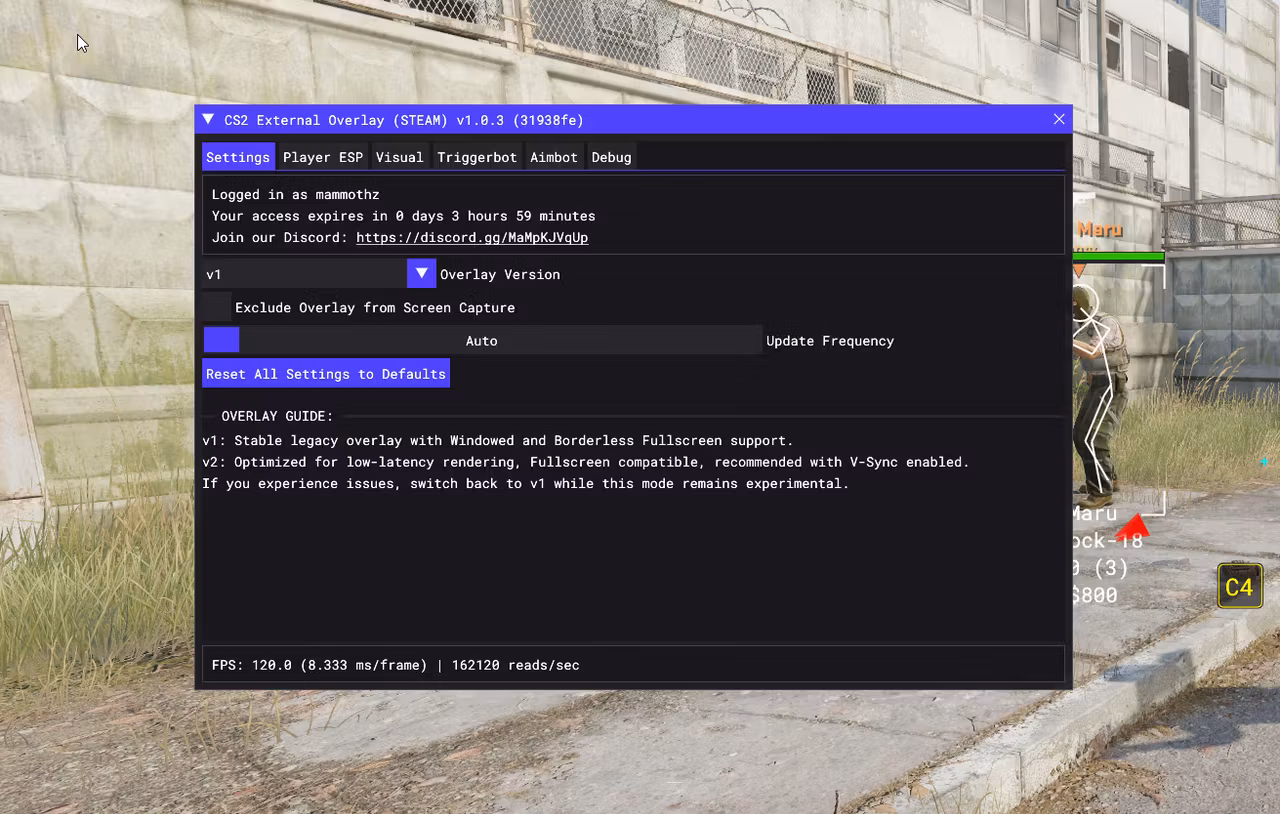Image resolution: width=1280 pixels, height=814 pixels.
Task: Click the 'Logged in as mammothz' text
Action: (x=296, y=195)
